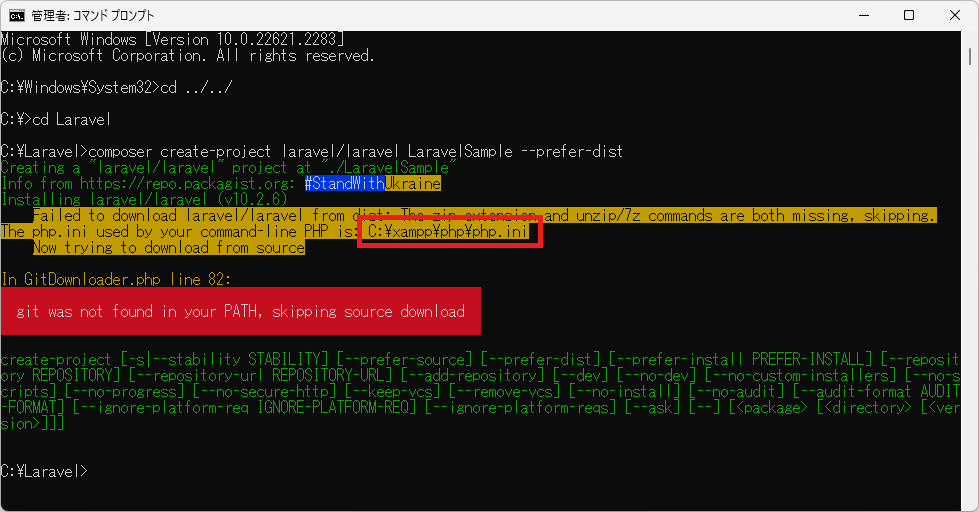Maximize the Command Prompt window
This screenshot has height=512, width=979.
point(909,15)
